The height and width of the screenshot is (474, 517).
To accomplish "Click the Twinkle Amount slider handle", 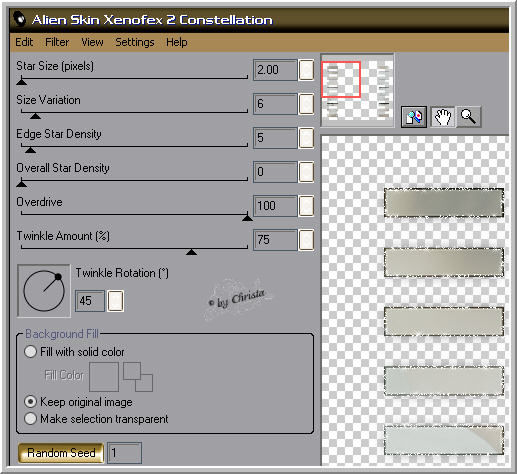I will (191, 252).
